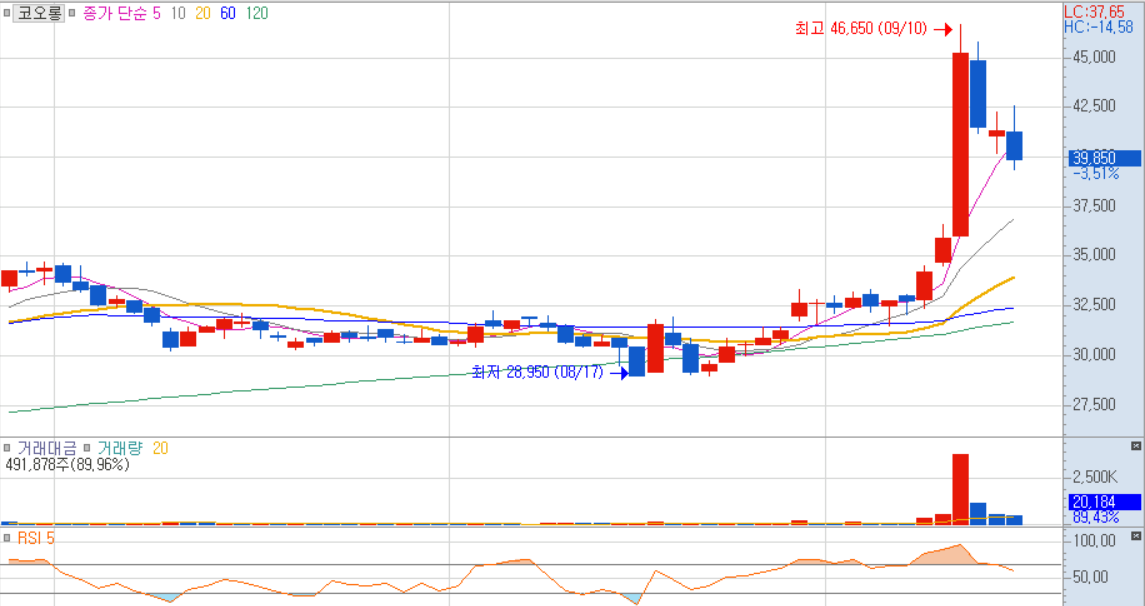Click the 20,184 volume value tag
Image resolution: width=1145 pixels, height=606 pixels.
pos(1106,502)
